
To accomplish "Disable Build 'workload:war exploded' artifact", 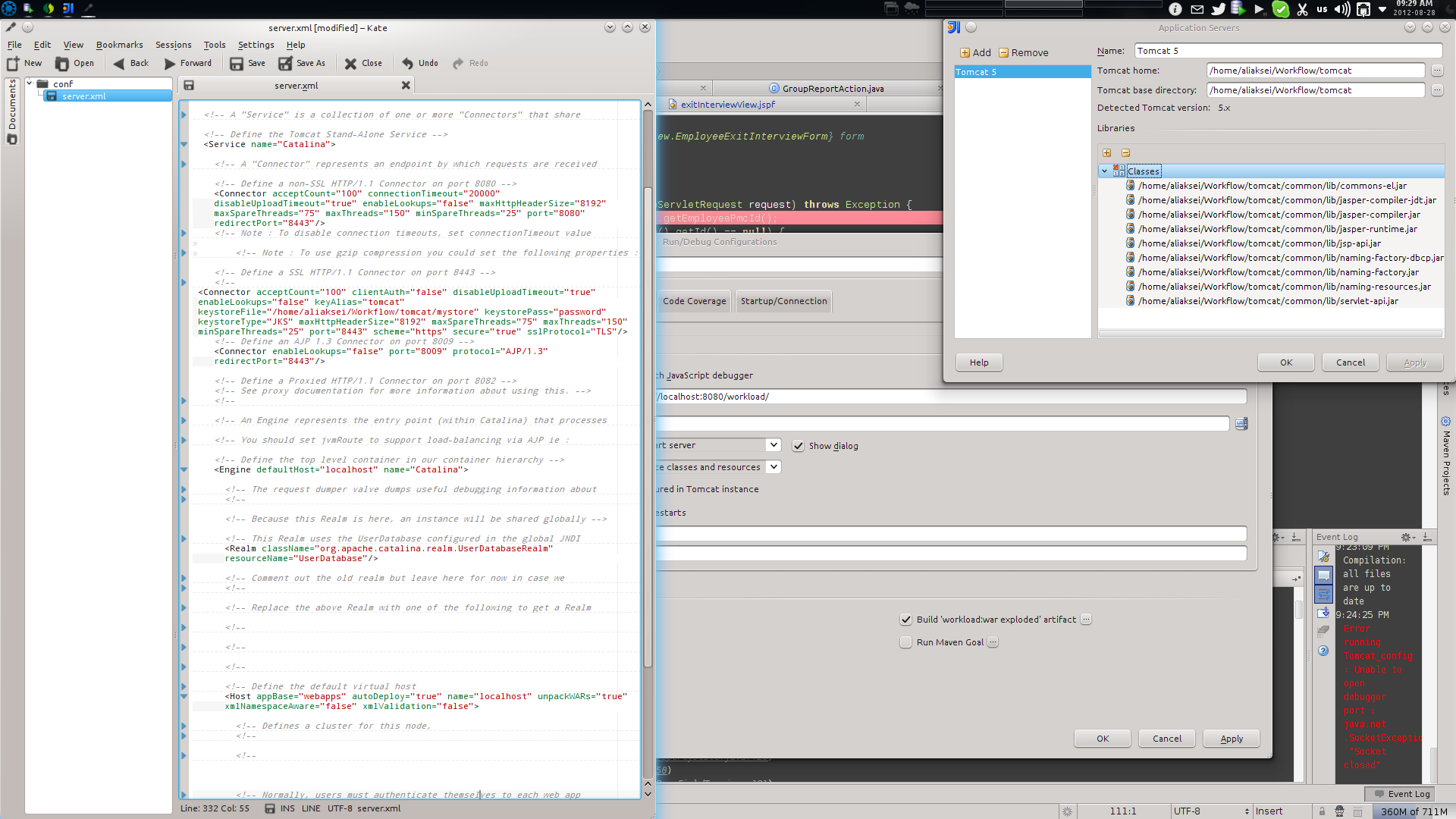I will [905, 619].
